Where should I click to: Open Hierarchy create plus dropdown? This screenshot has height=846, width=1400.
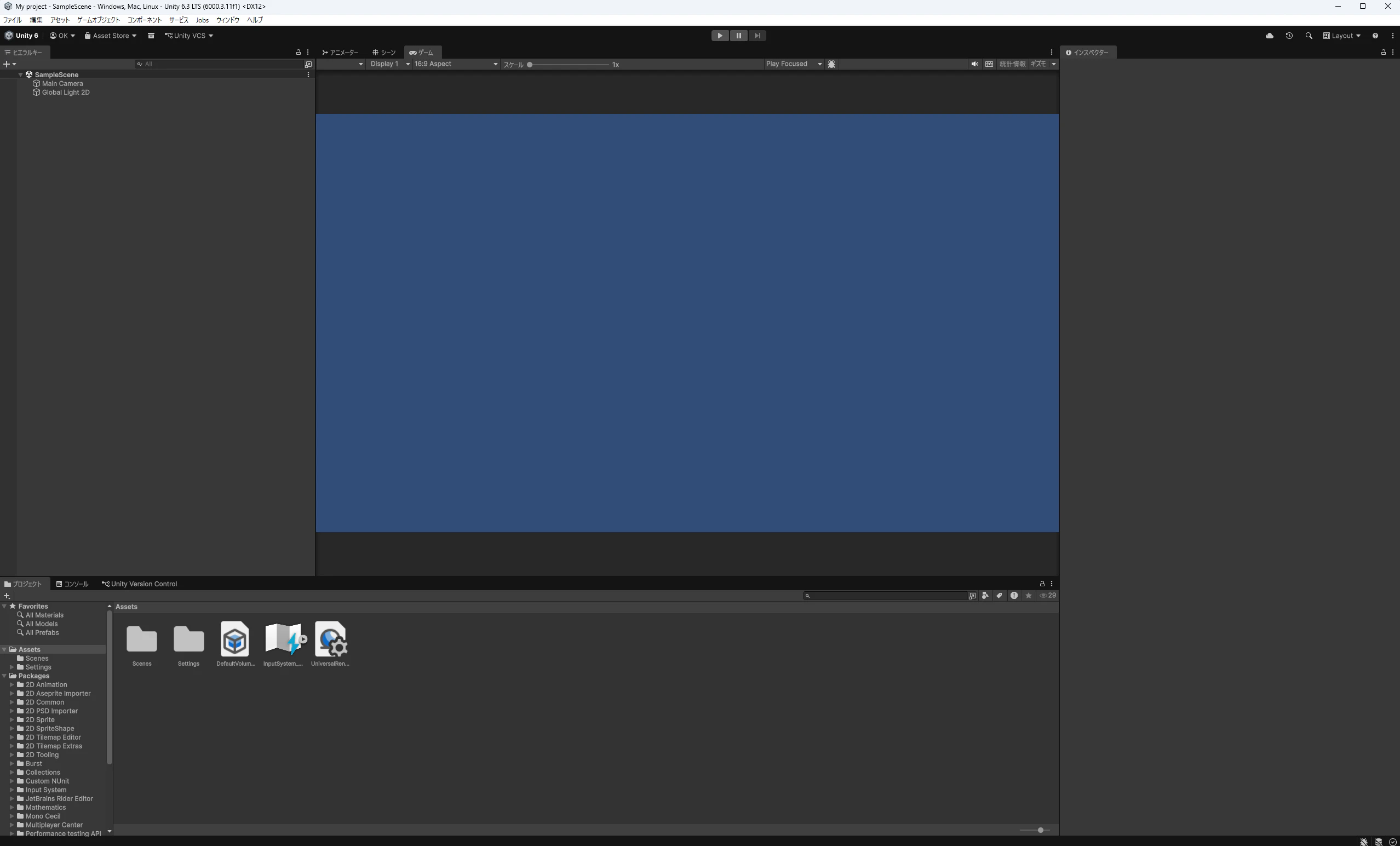[x=10, y=64]
